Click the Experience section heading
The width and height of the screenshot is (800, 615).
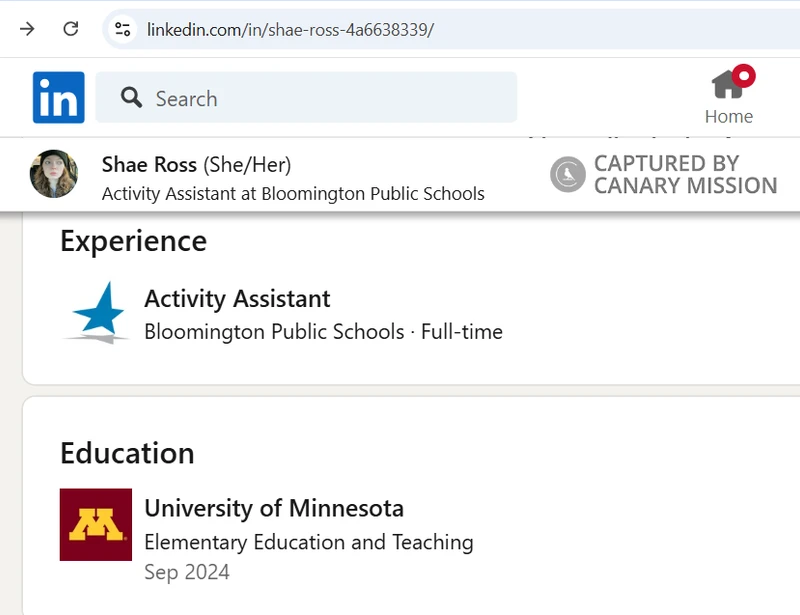coord(134,241)
